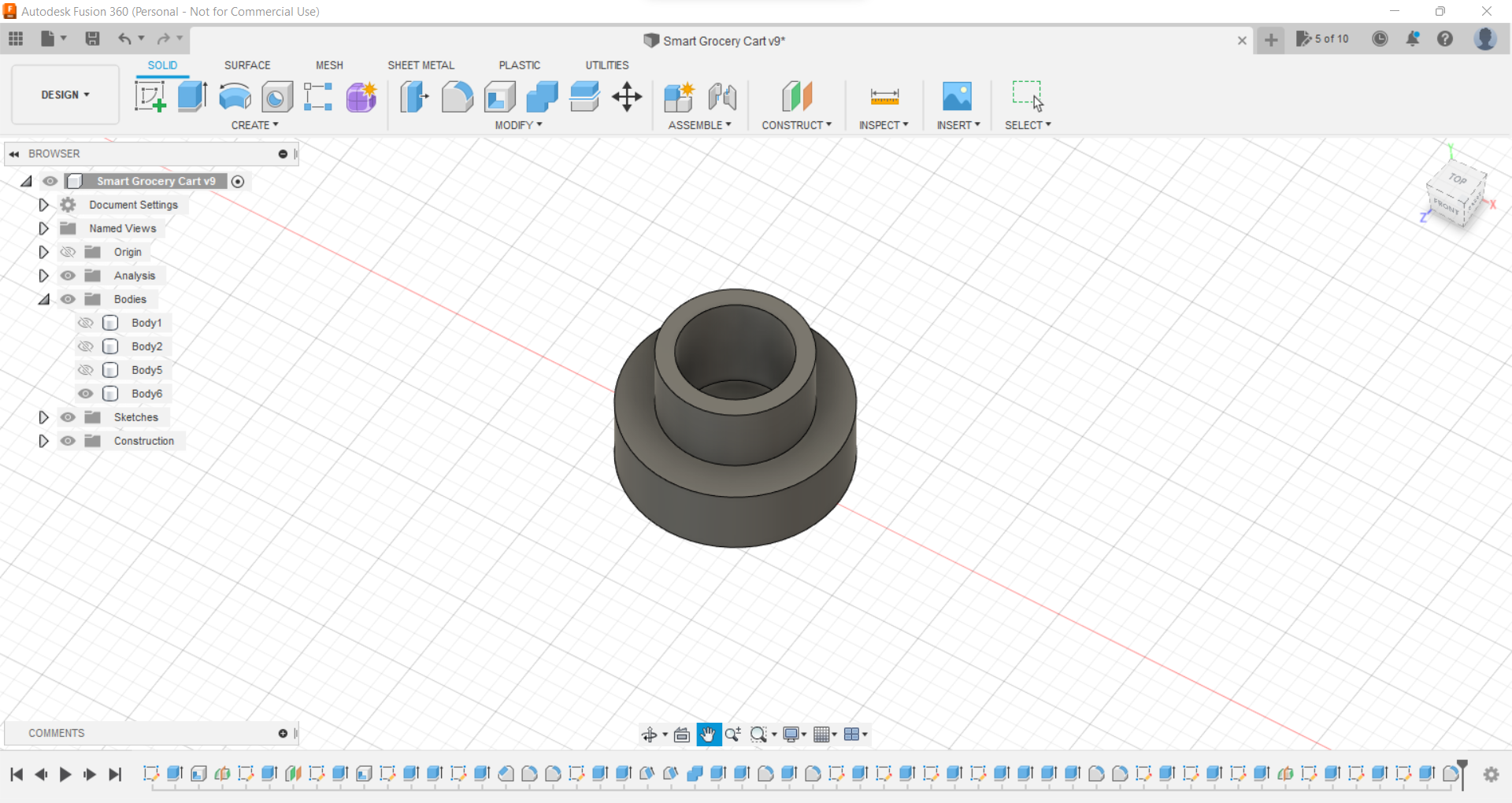Open the DESIGN workspace dropdown

click(x=65, y=94)
